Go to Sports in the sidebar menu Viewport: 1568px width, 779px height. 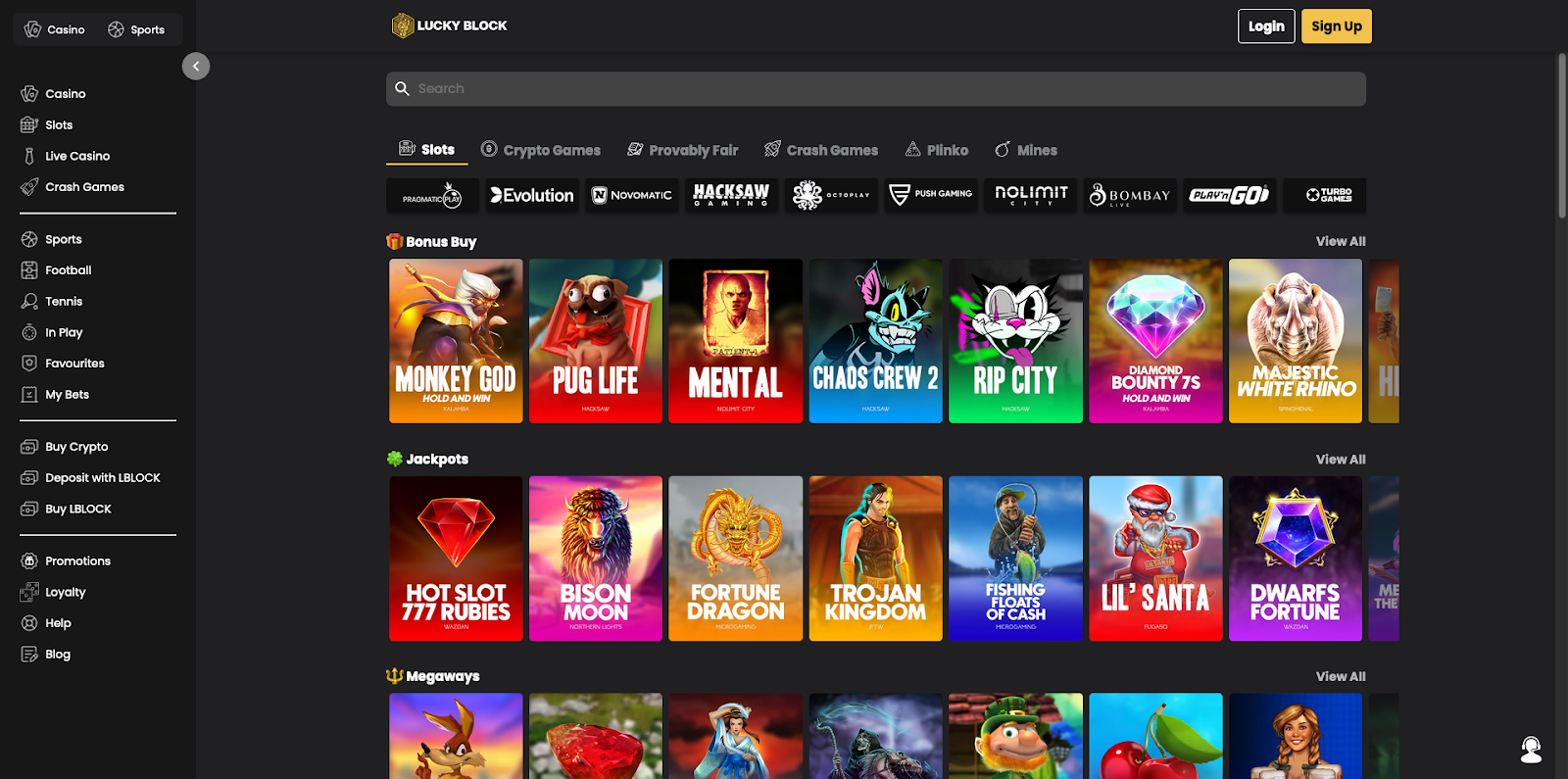[x=52, y=239]
